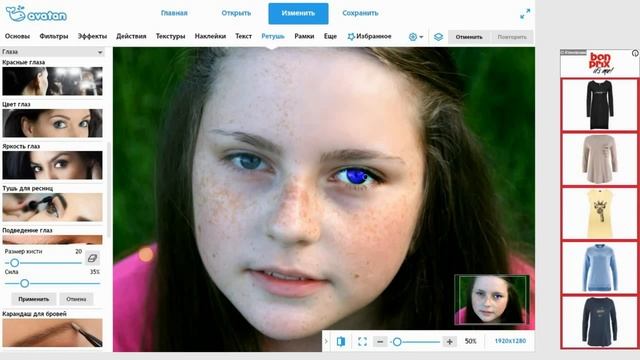This screenshot has width=640, height=360.
Task: Click the Отменить undo button
Action: coord(469,37)
